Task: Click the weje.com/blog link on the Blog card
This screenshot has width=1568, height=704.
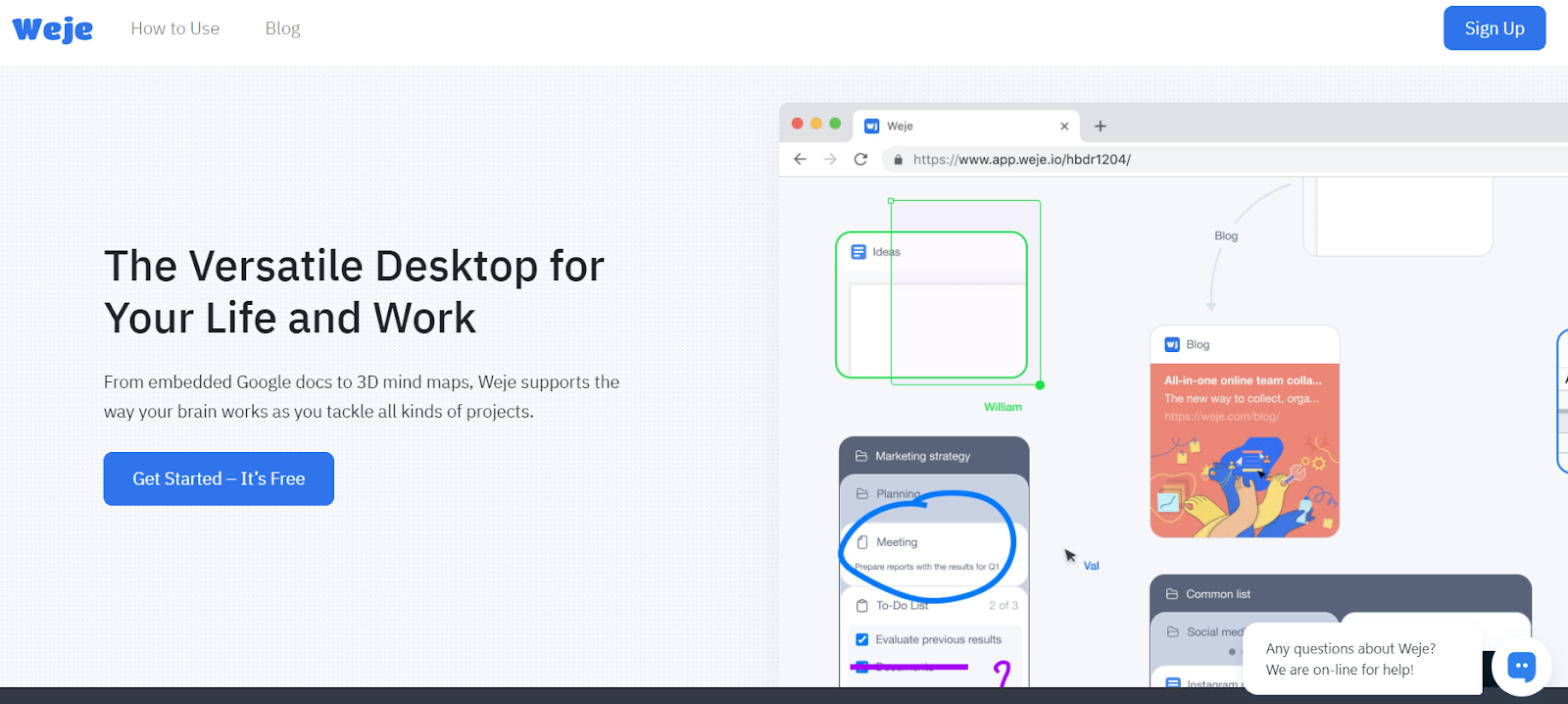Action: [x=1222, y=417]
